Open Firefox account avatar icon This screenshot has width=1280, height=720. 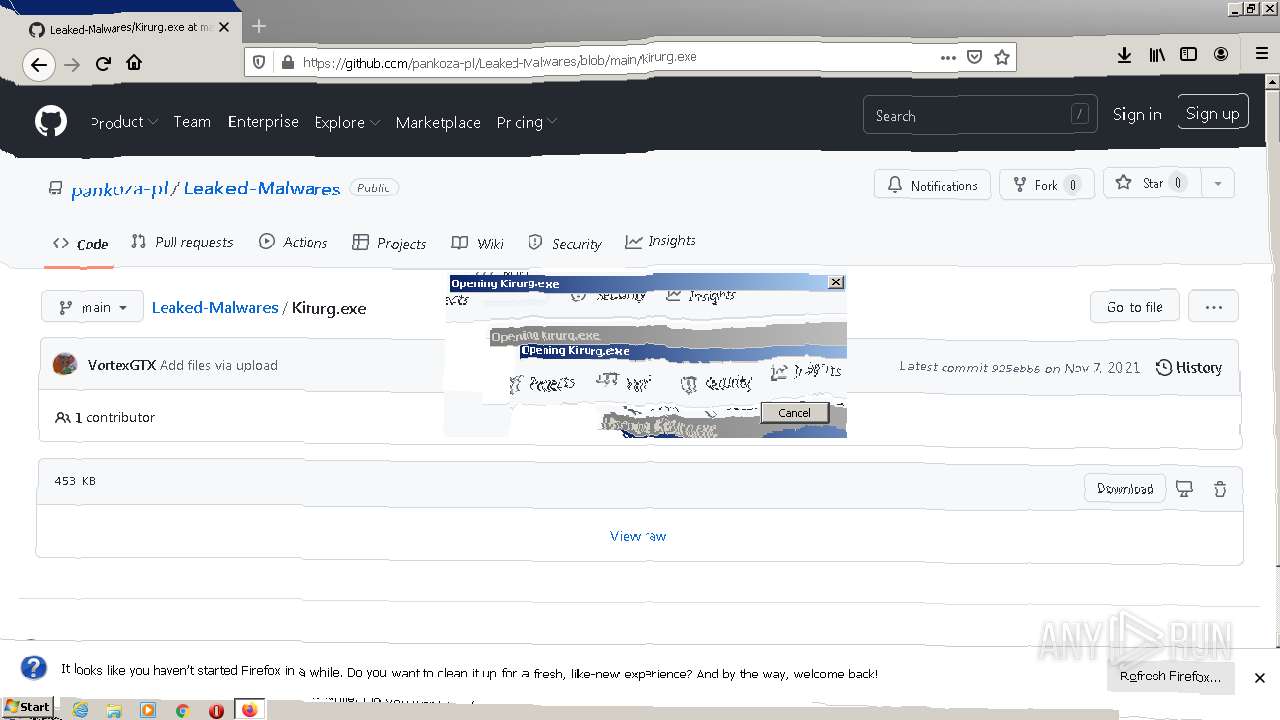(x=1221, y=54)
